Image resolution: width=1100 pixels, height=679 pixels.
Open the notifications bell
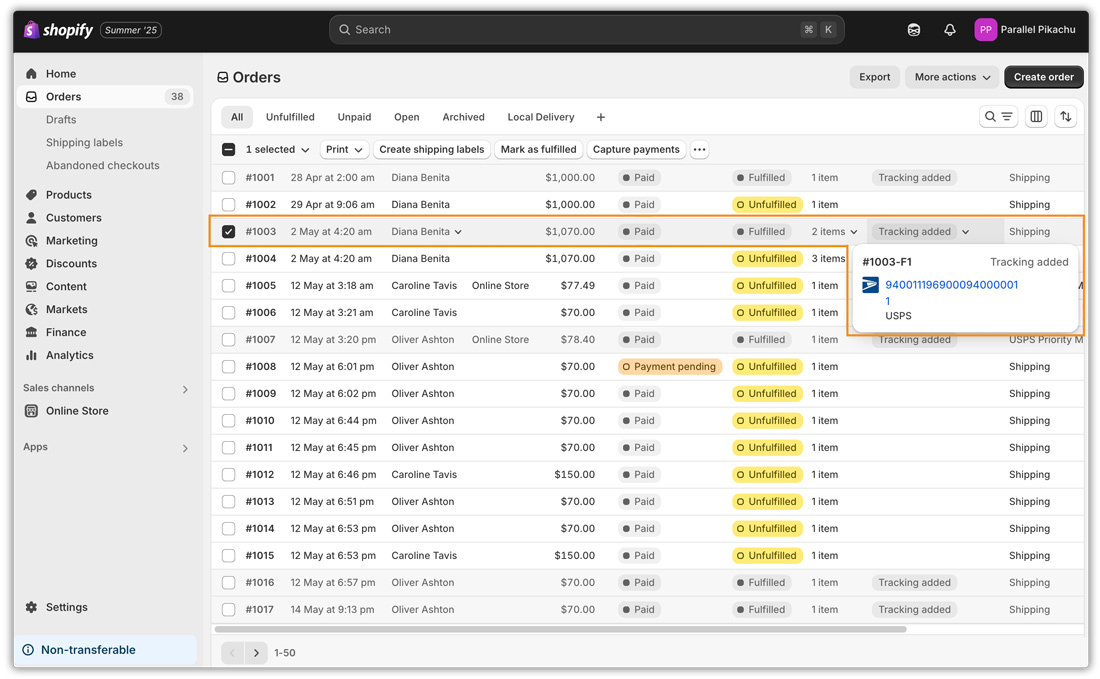pyautogui.click(x=949, y=29)
